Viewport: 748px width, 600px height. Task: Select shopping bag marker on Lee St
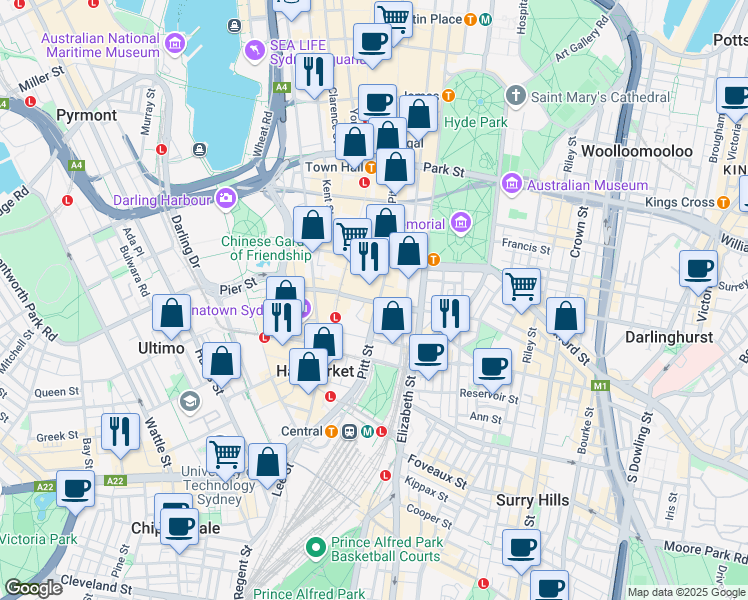(x=268, y=462)
